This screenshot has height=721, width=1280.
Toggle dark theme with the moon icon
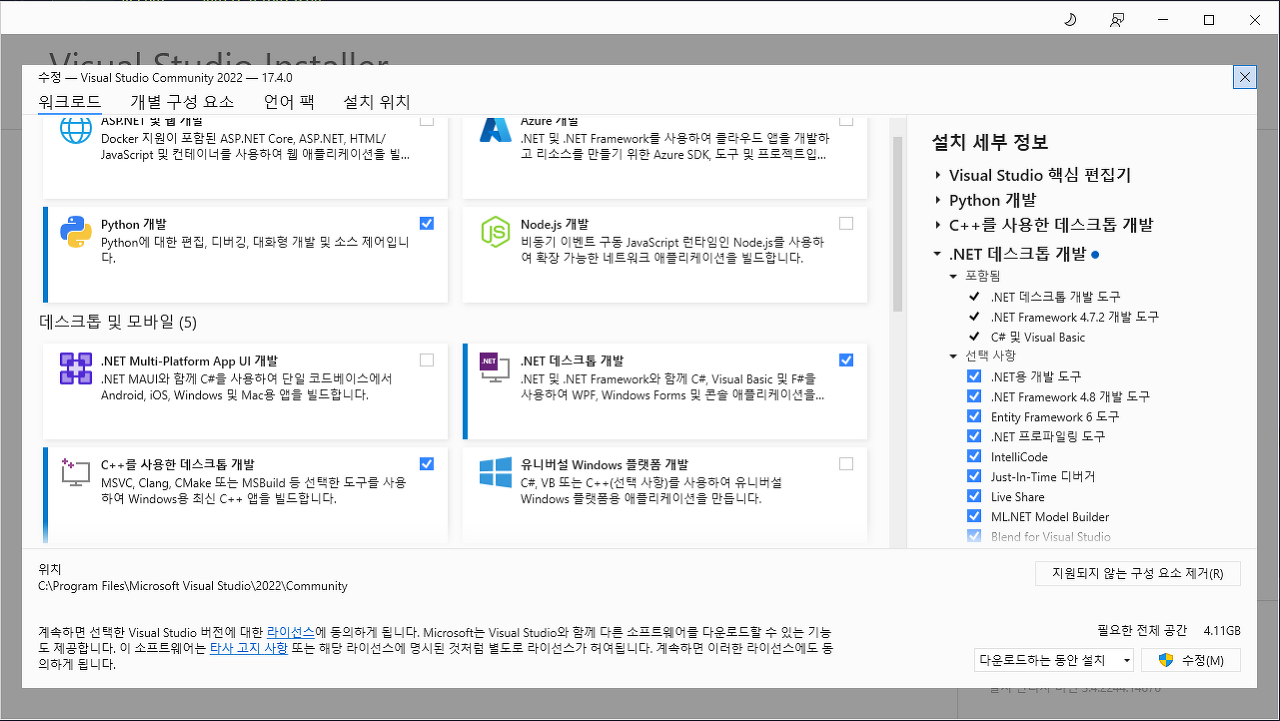click(1070, 20)
